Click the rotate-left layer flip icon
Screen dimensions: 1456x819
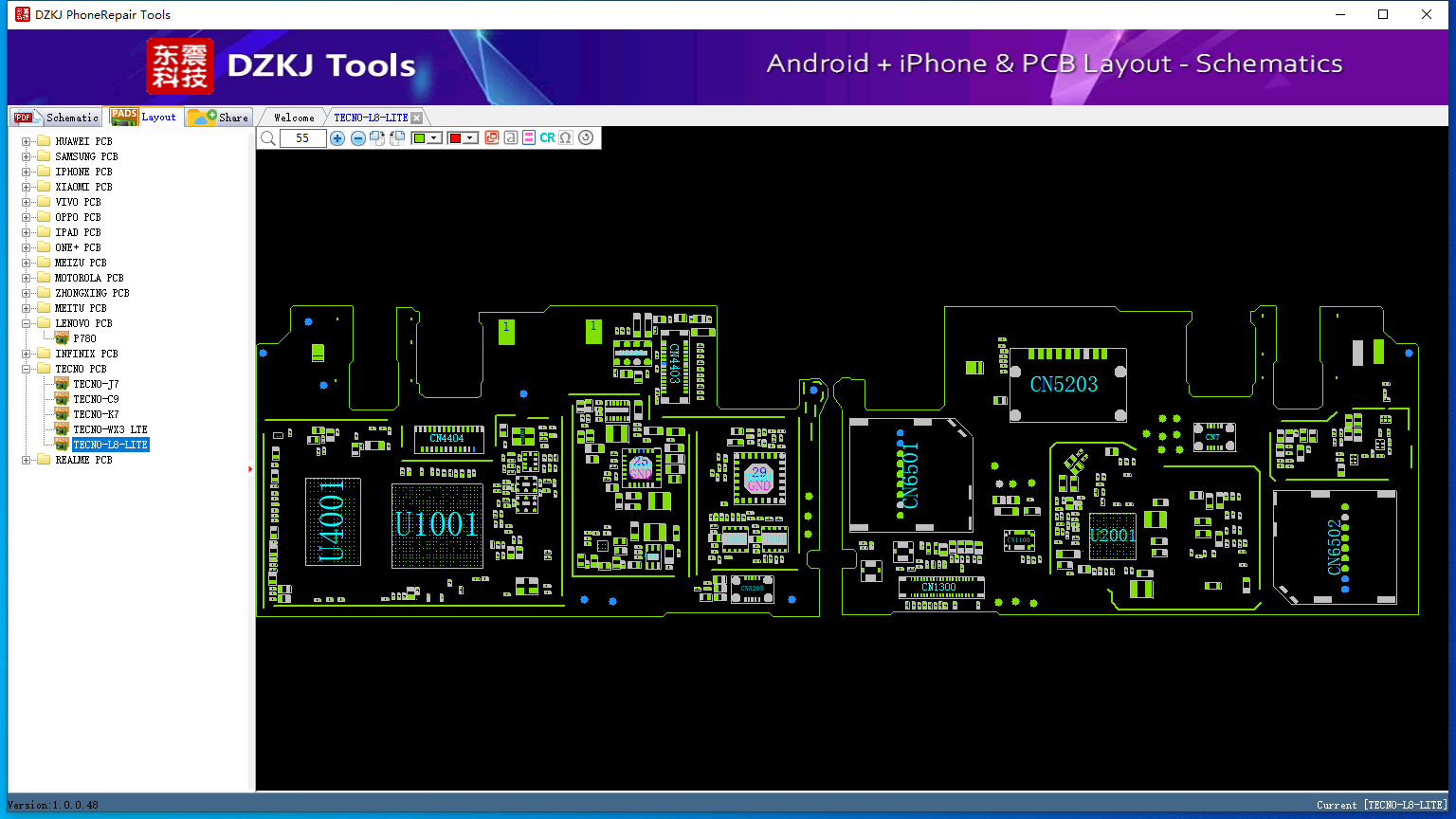click(397, 138)
